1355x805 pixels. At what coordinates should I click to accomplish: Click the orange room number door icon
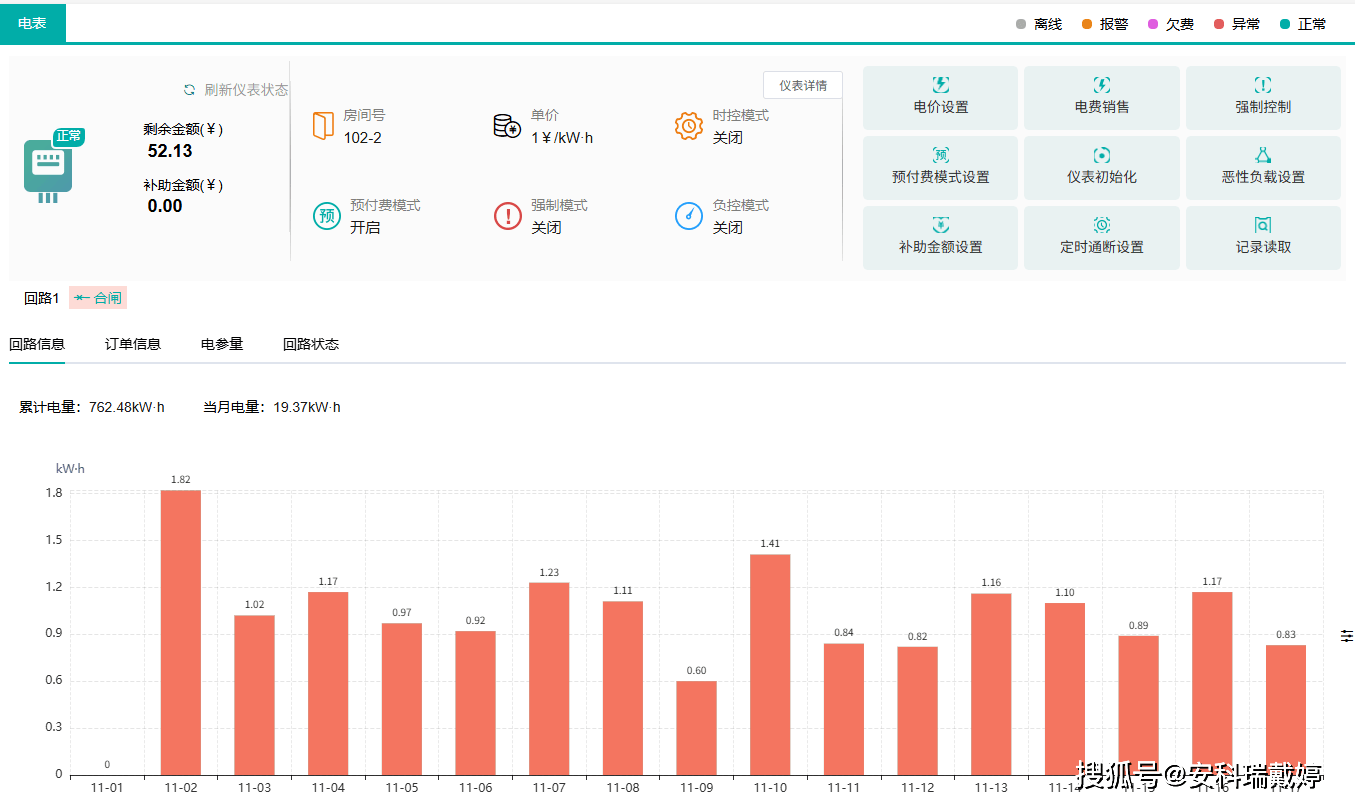[x=323, y=126]
